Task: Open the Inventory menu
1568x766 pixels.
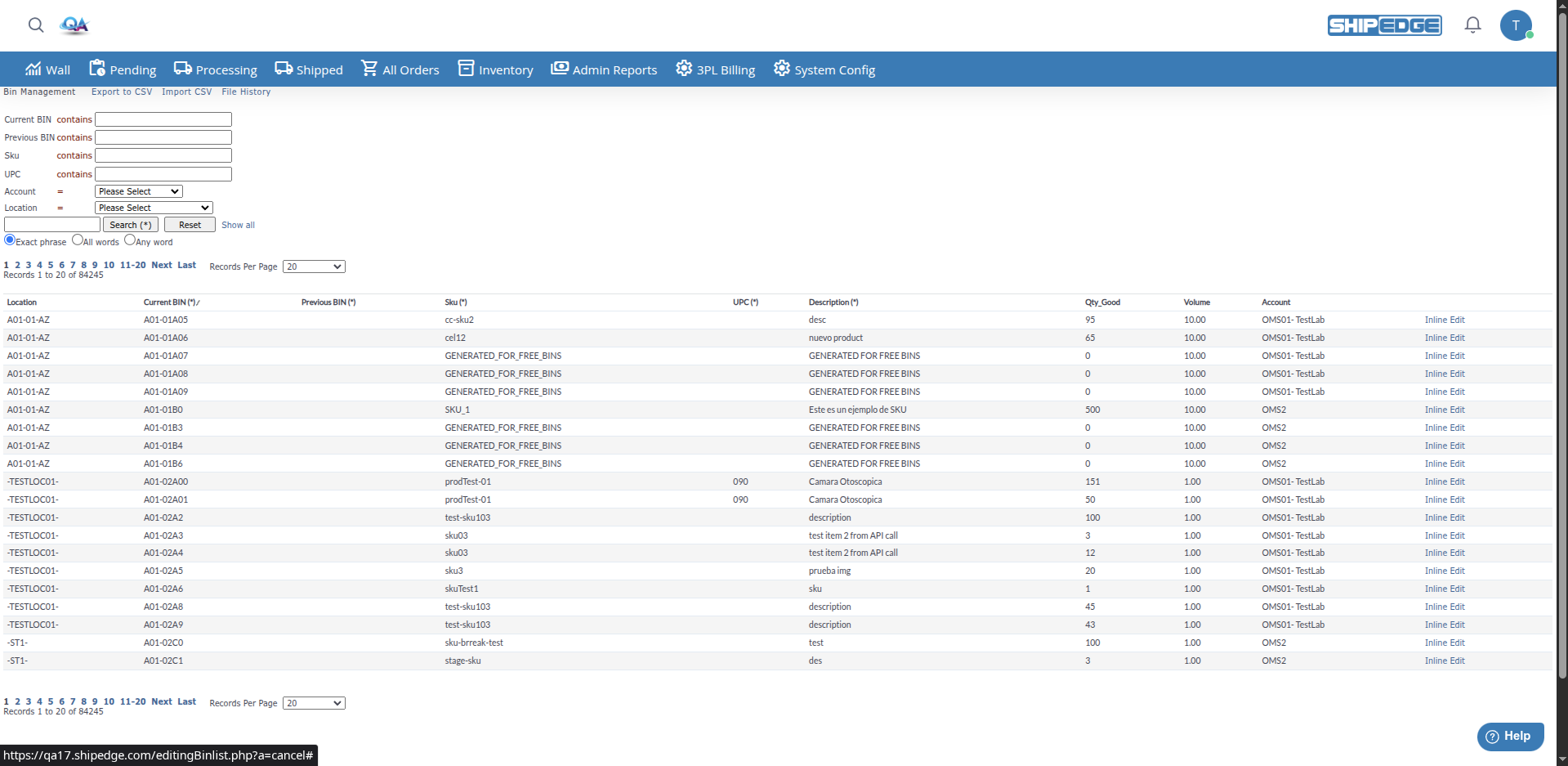Action: [x=496, y=69]
